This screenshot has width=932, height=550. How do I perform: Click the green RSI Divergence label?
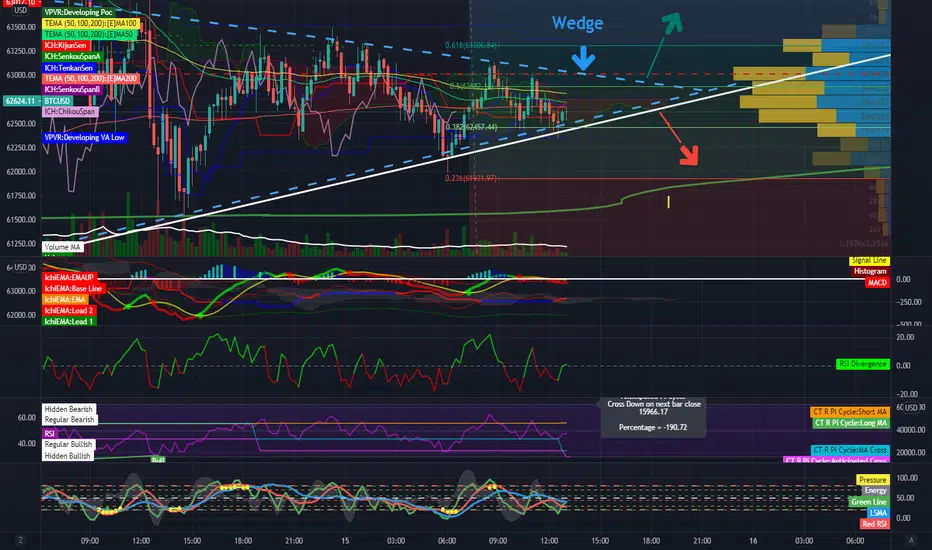(x=863, y=364)
